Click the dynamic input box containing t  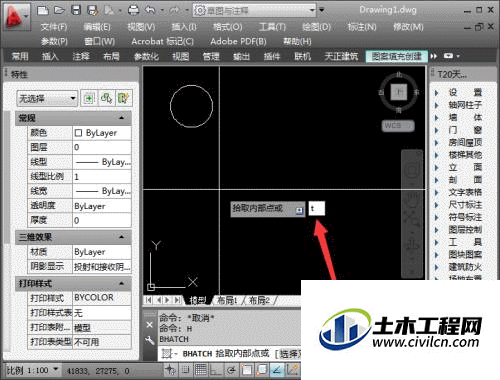click(x=316, y=209)
